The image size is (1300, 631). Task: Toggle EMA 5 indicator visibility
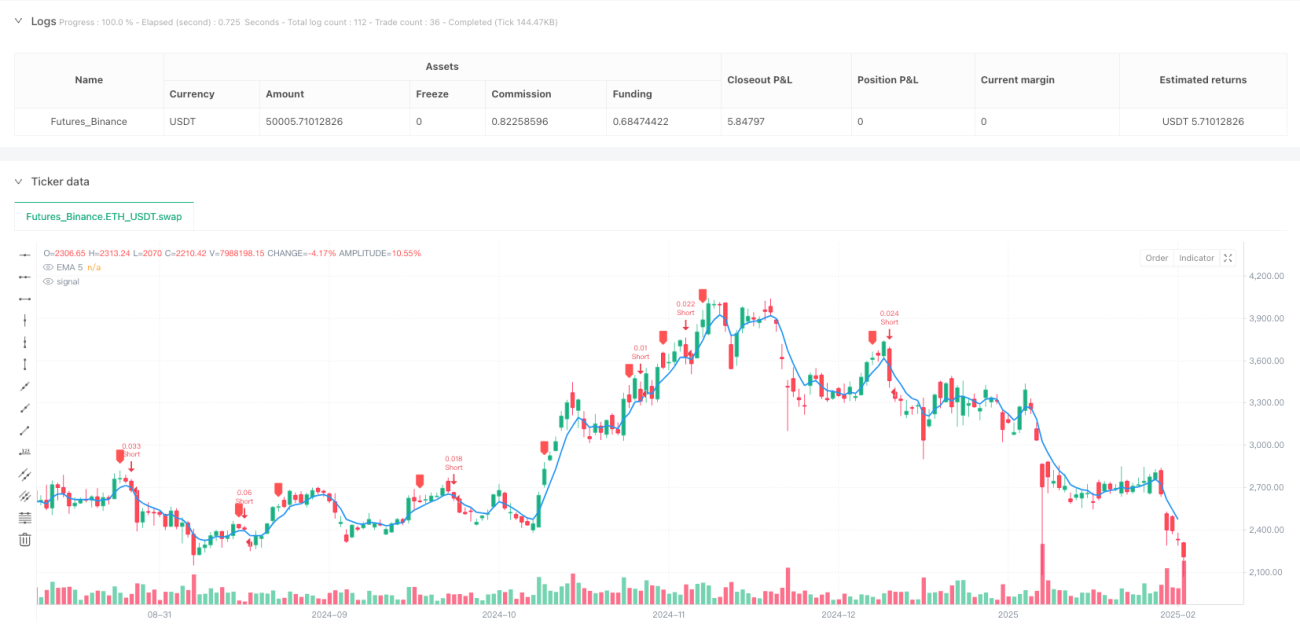tap(47, 267)
